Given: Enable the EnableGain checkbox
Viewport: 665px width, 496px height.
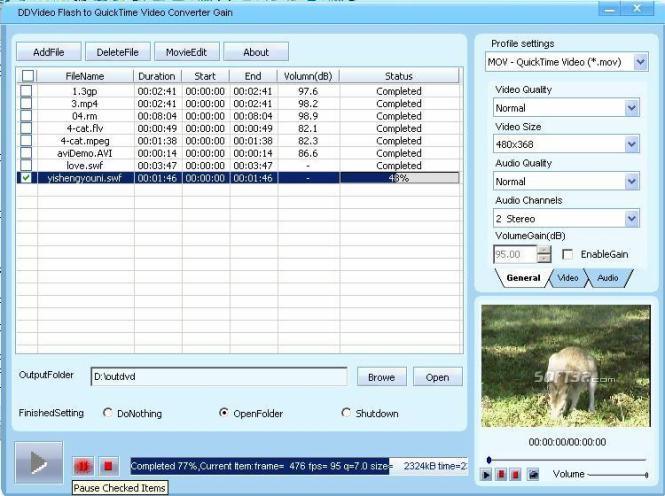Looking at the screenshot, I should (x=567, y=254).
